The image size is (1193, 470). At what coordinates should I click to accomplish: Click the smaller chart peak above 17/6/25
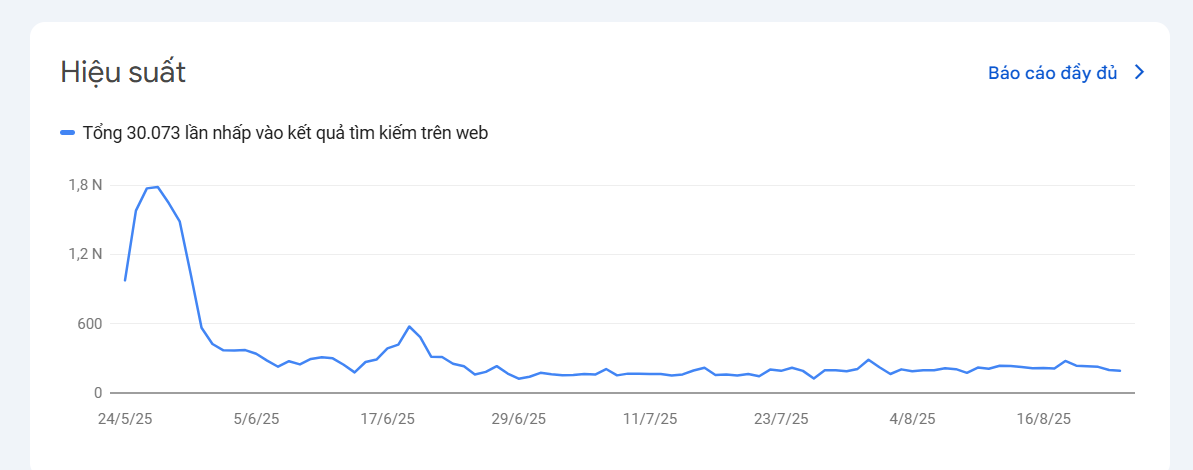click(409, 327)
